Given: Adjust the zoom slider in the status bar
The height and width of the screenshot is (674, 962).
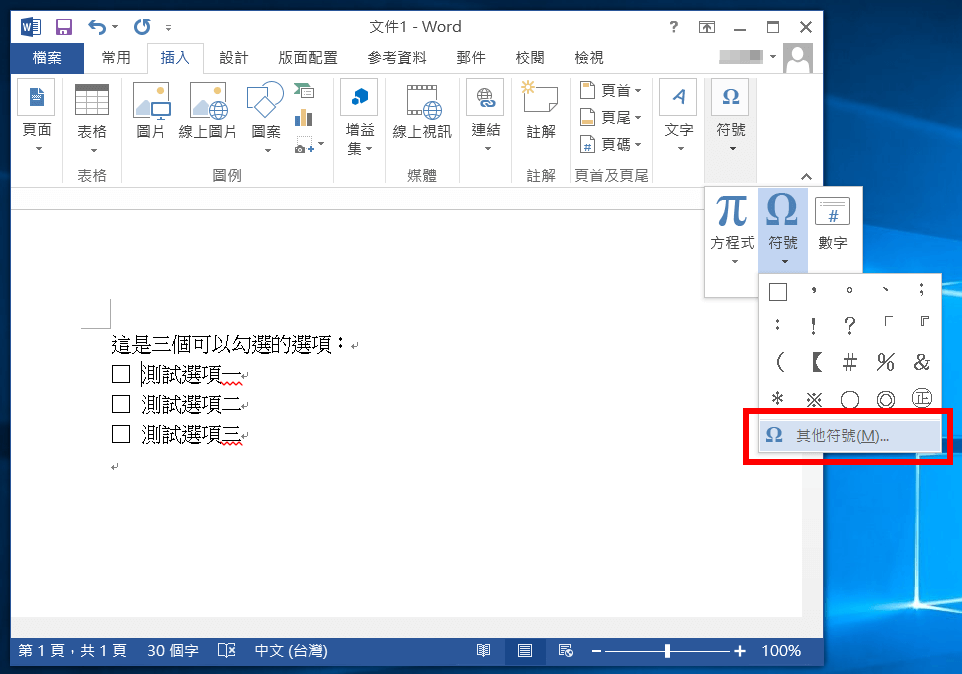Looking at the screenshot, I should pos(666,650).
